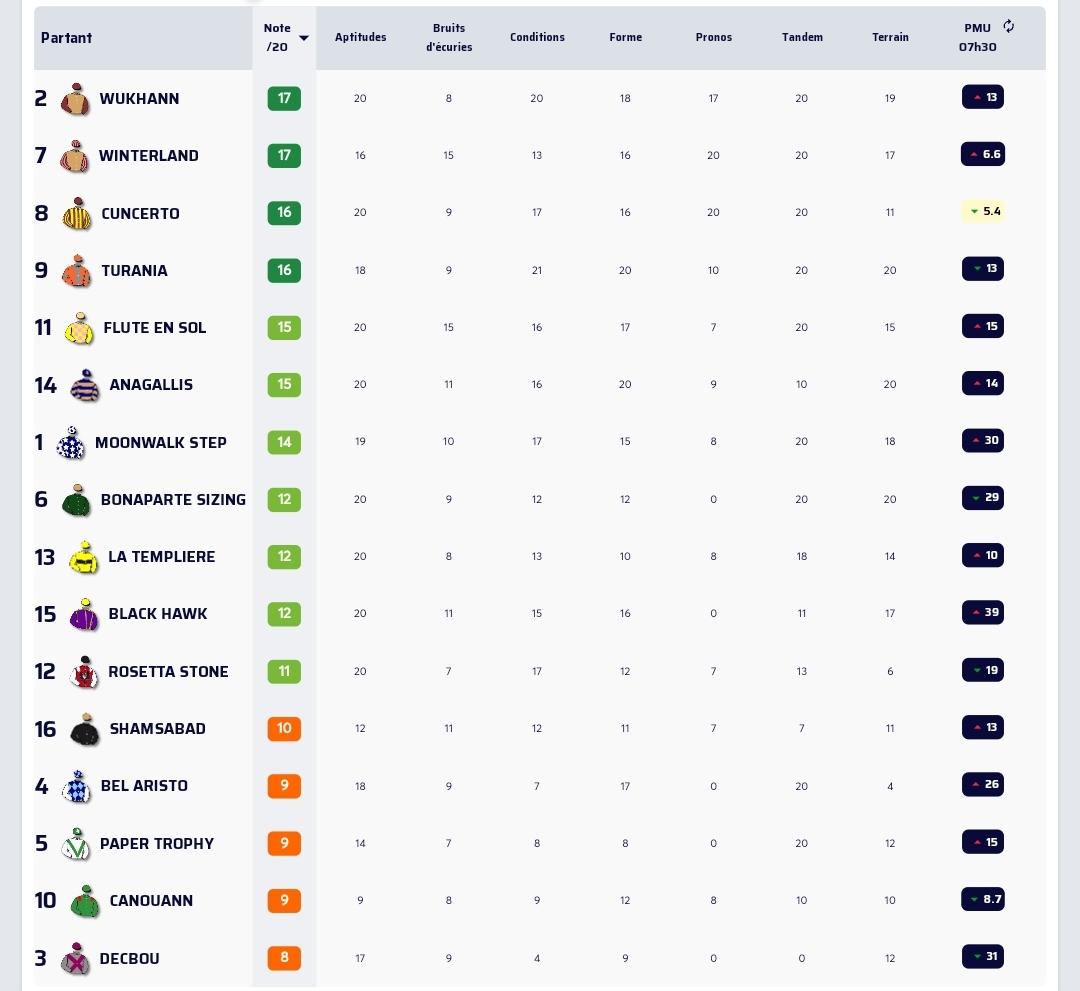The width and height of the screenshot is (1080, 991).
Task: Sort by Aptitudes column header
Action: tap(360, 37)
